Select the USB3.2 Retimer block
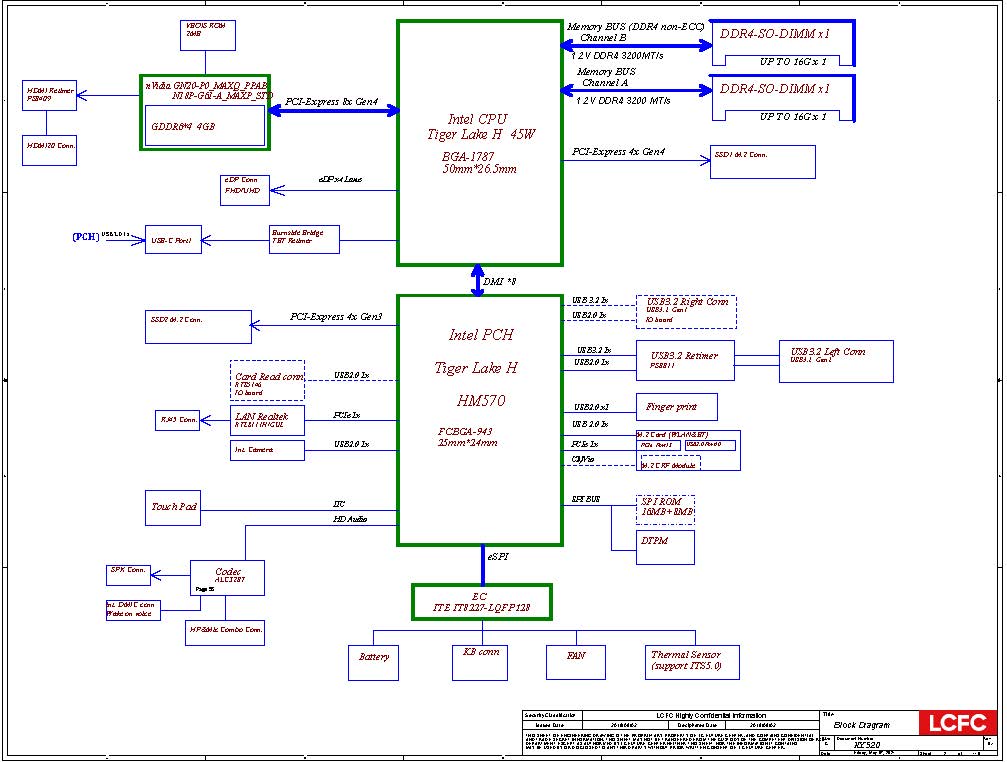The width and height of the screenshot is (1007, 762). 684,360
